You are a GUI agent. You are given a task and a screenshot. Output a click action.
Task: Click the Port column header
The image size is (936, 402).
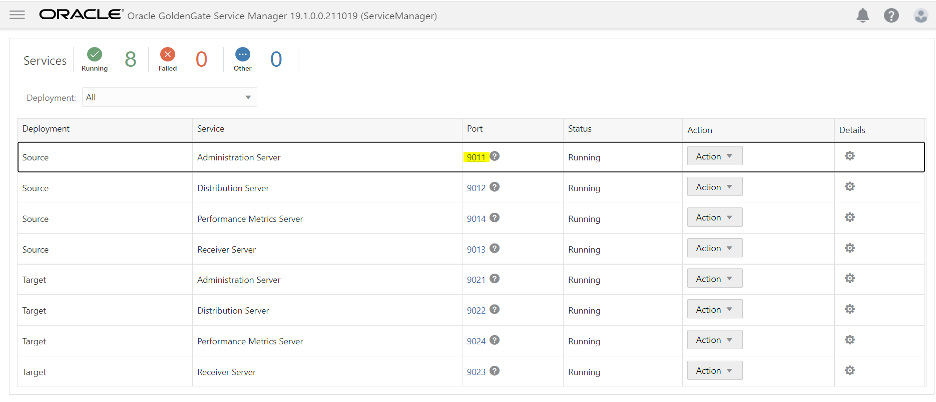pyautogui.click(x=475, y=129)
